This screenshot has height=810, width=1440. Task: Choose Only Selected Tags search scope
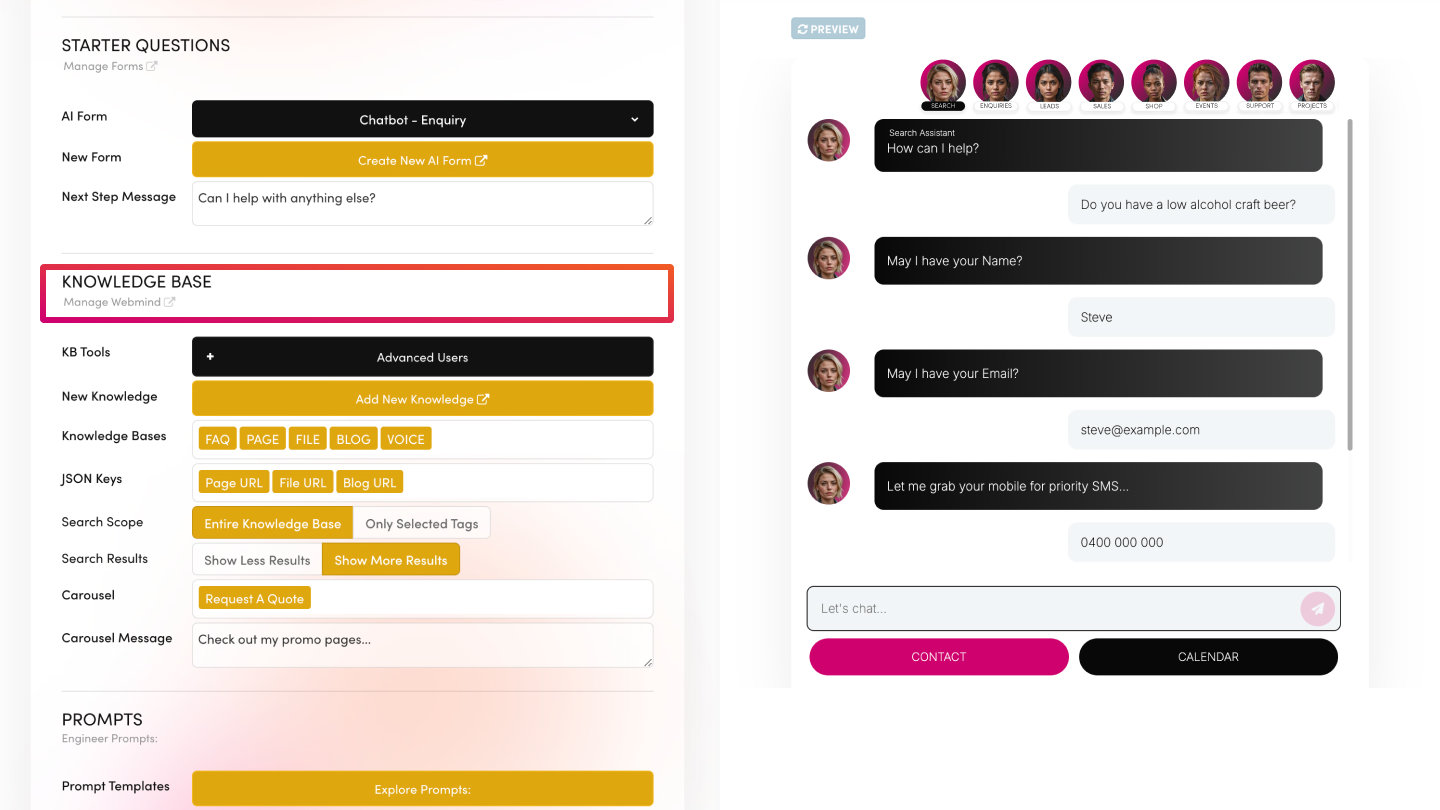421,523
